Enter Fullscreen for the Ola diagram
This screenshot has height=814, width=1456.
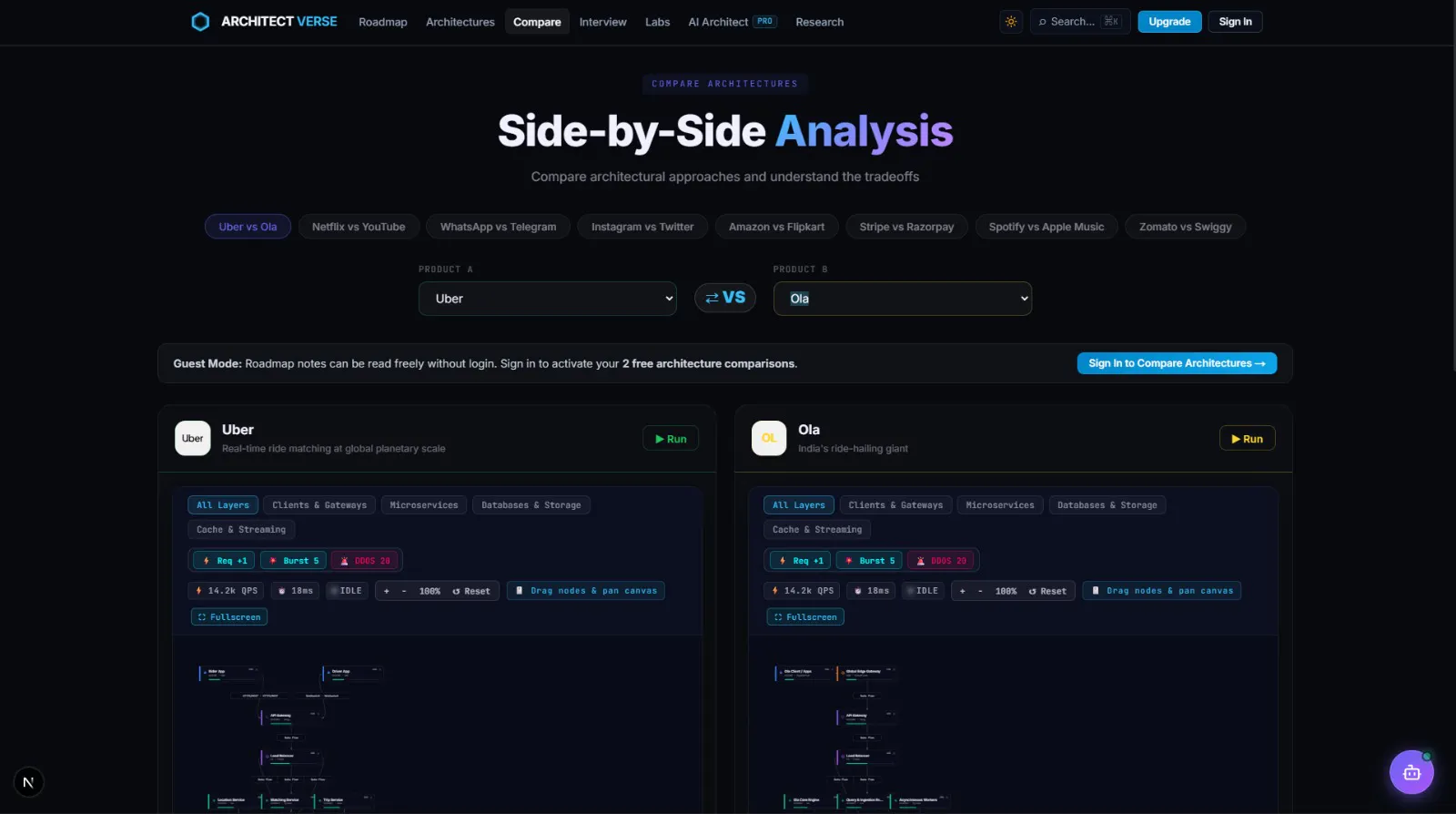click(805, 617)
